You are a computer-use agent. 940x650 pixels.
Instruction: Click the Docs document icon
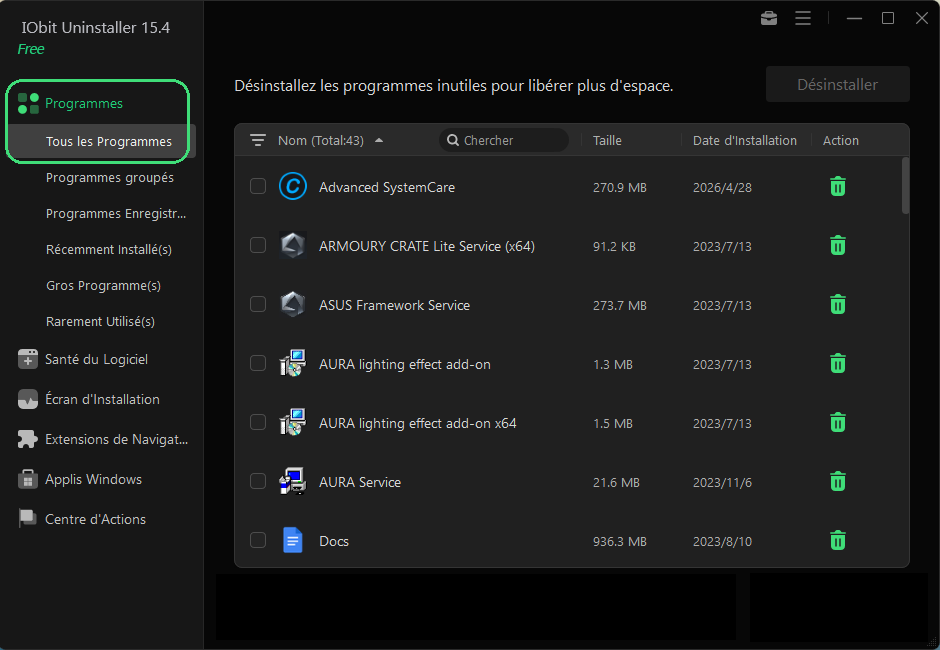coord(293,540)
